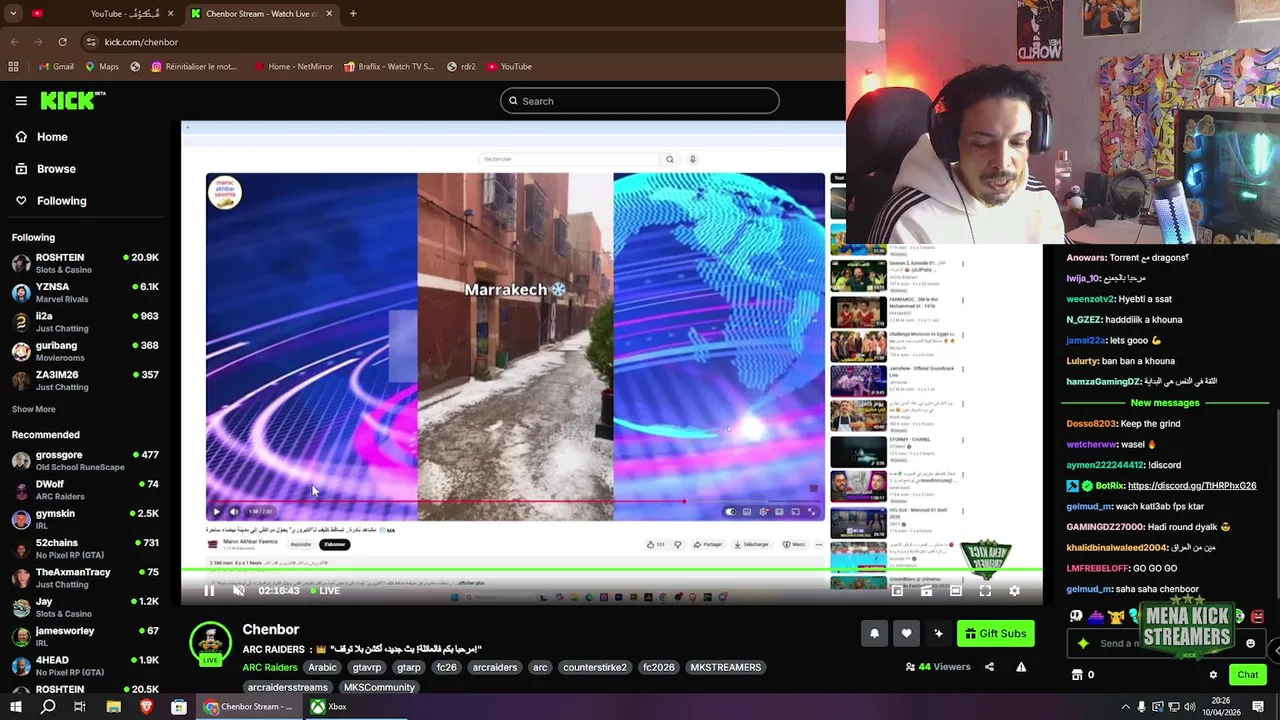Click the LIVE indicator in player bar
The width and height of the screenshot is (1280, 720).
click(324, 591)
